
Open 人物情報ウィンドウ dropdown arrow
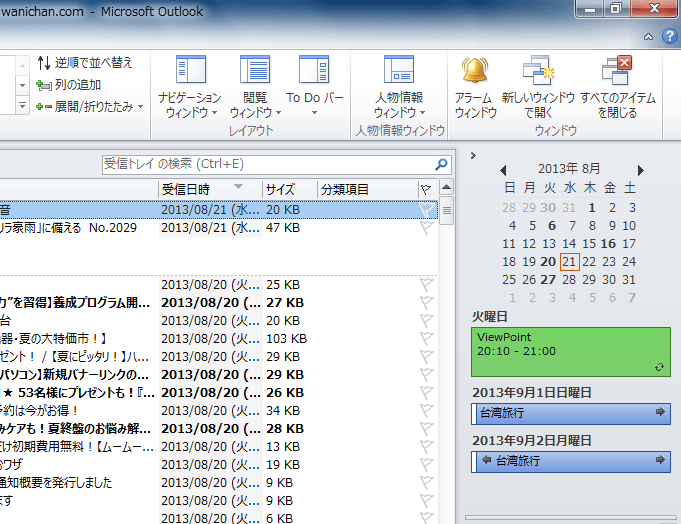coord(423,113)
